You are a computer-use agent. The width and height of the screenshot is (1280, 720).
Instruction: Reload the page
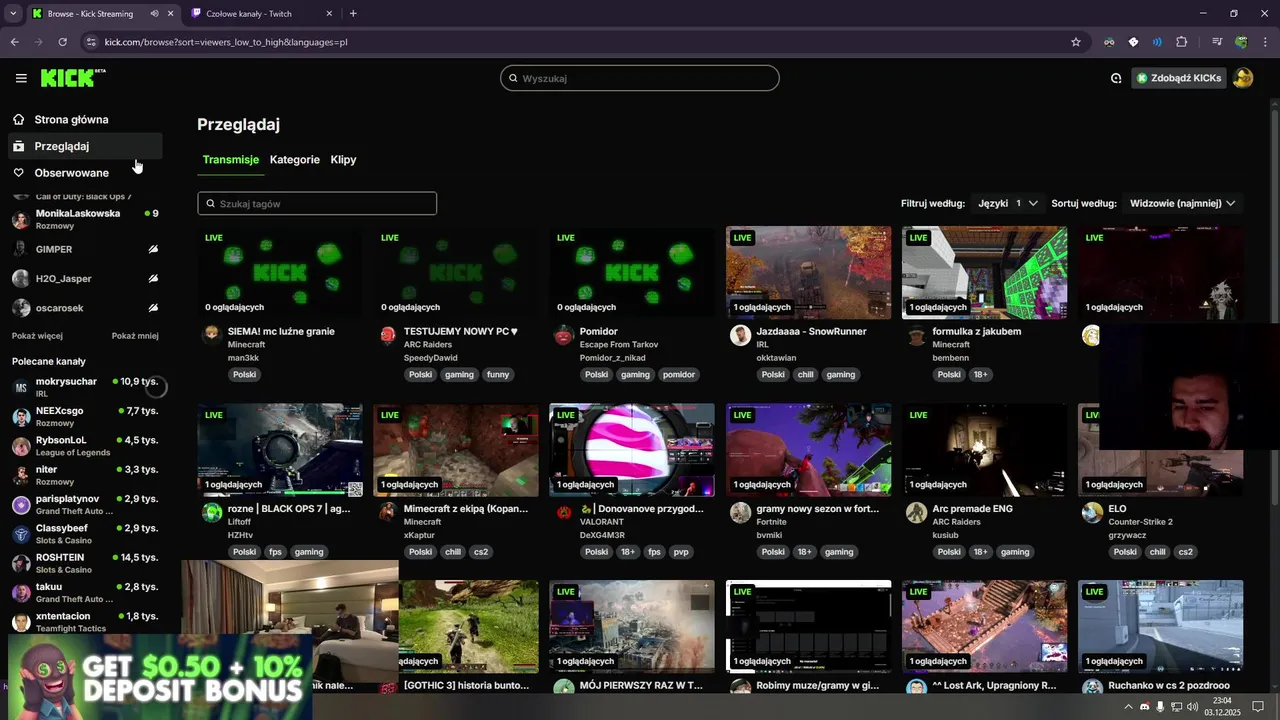point(62,42)
